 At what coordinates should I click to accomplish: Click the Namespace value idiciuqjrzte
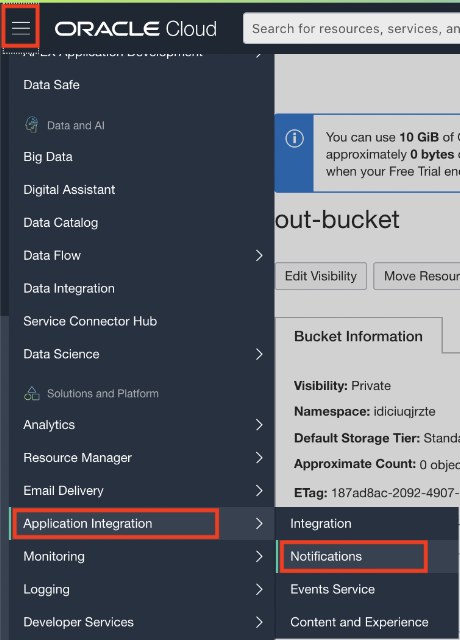tap(404, 411)
